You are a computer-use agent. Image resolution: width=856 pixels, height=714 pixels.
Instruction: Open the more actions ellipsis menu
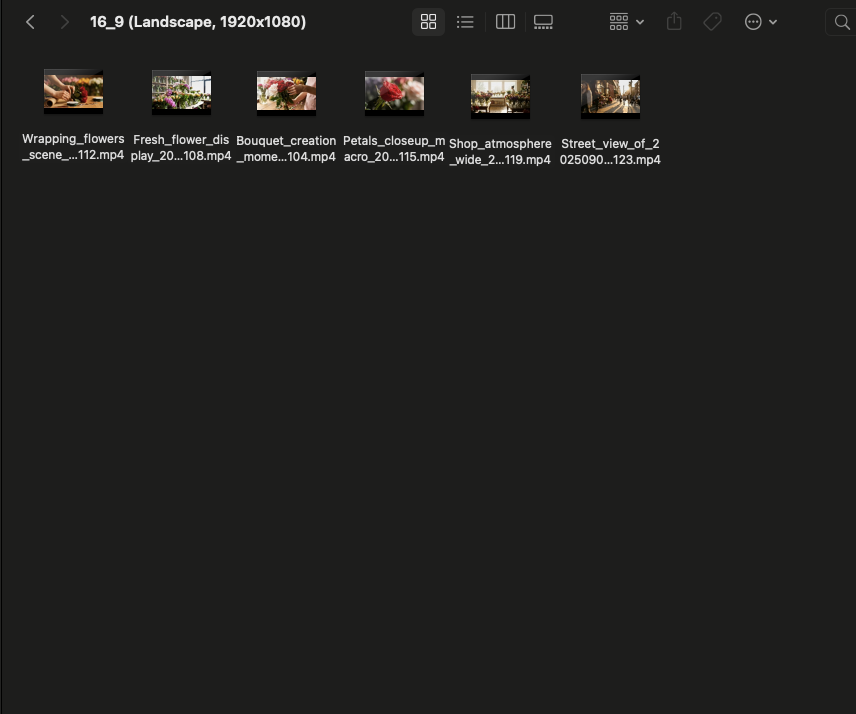click(760, 22)
